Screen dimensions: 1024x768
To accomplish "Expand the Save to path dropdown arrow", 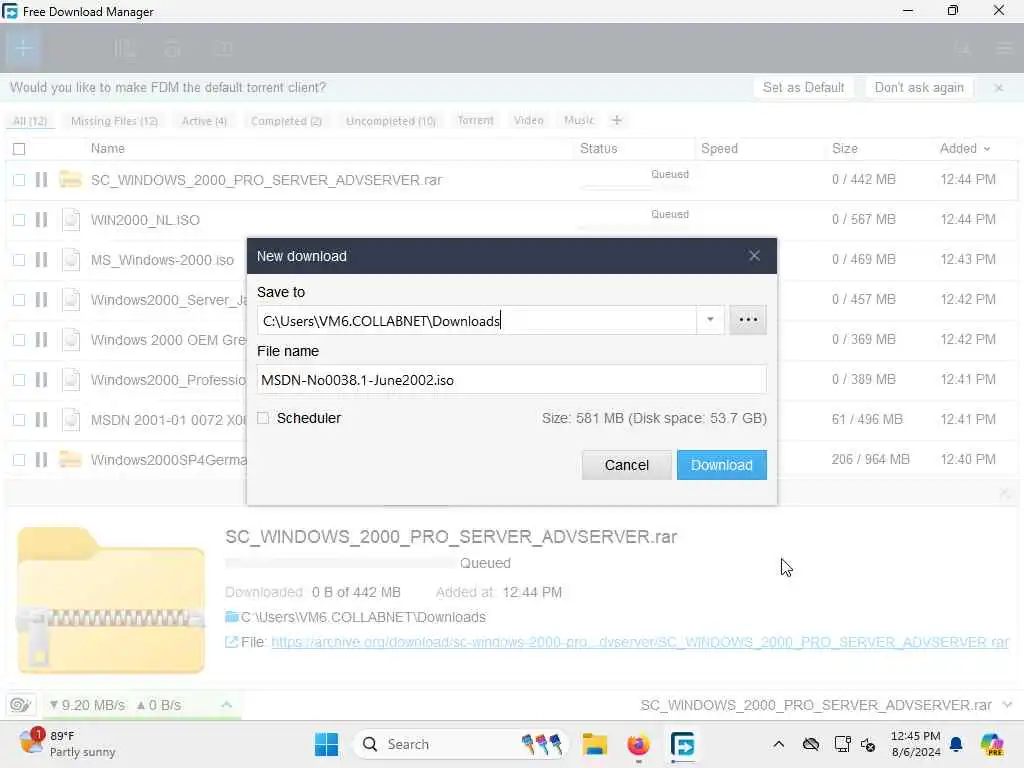I will [x=710, y=320].
